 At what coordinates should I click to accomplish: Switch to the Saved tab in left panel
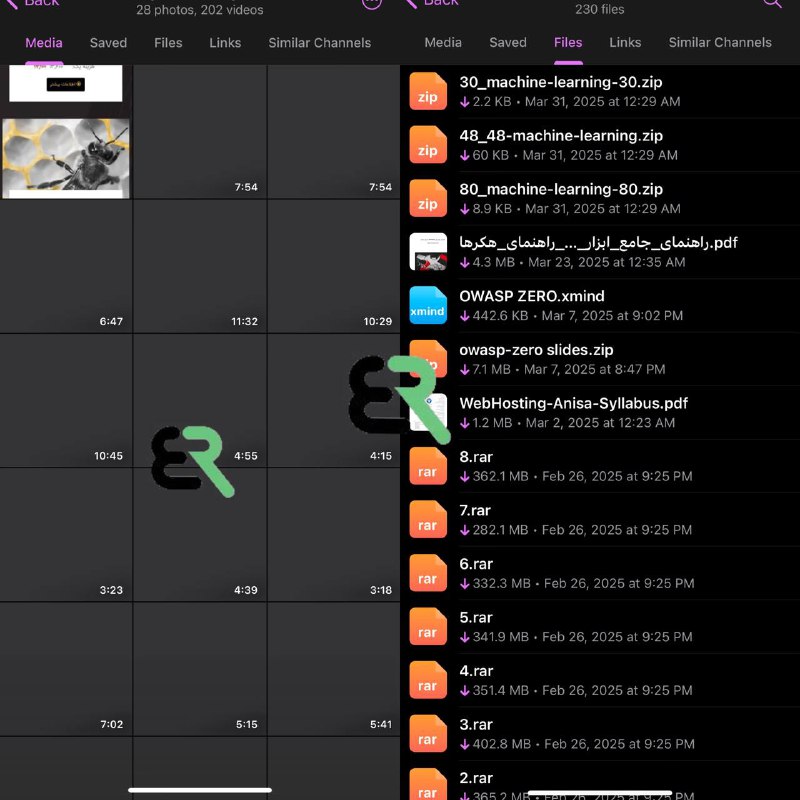click(108, 43)
